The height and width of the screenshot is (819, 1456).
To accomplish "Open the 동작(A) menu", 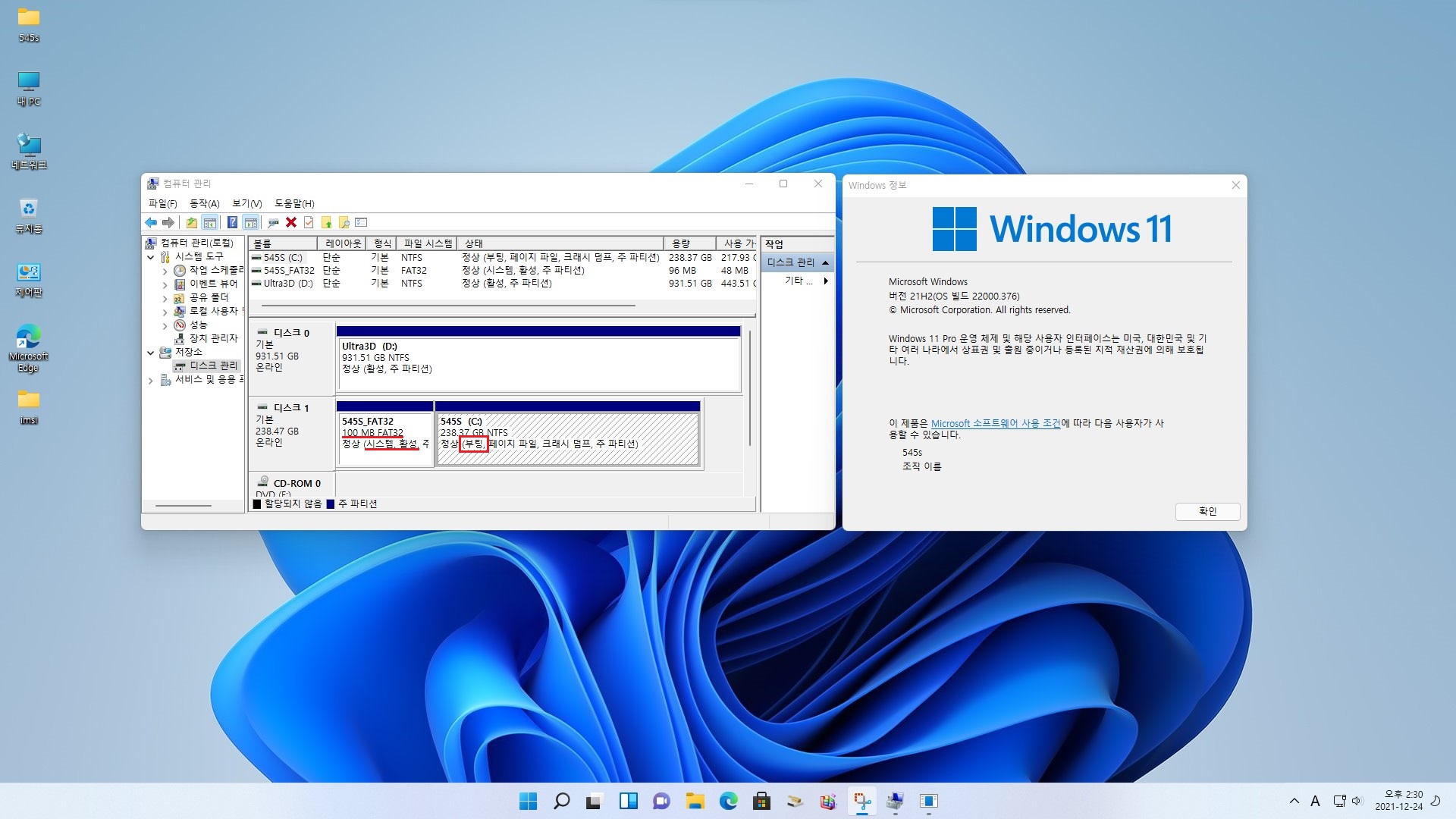I will pyautogui.click(x=204, y=203).
